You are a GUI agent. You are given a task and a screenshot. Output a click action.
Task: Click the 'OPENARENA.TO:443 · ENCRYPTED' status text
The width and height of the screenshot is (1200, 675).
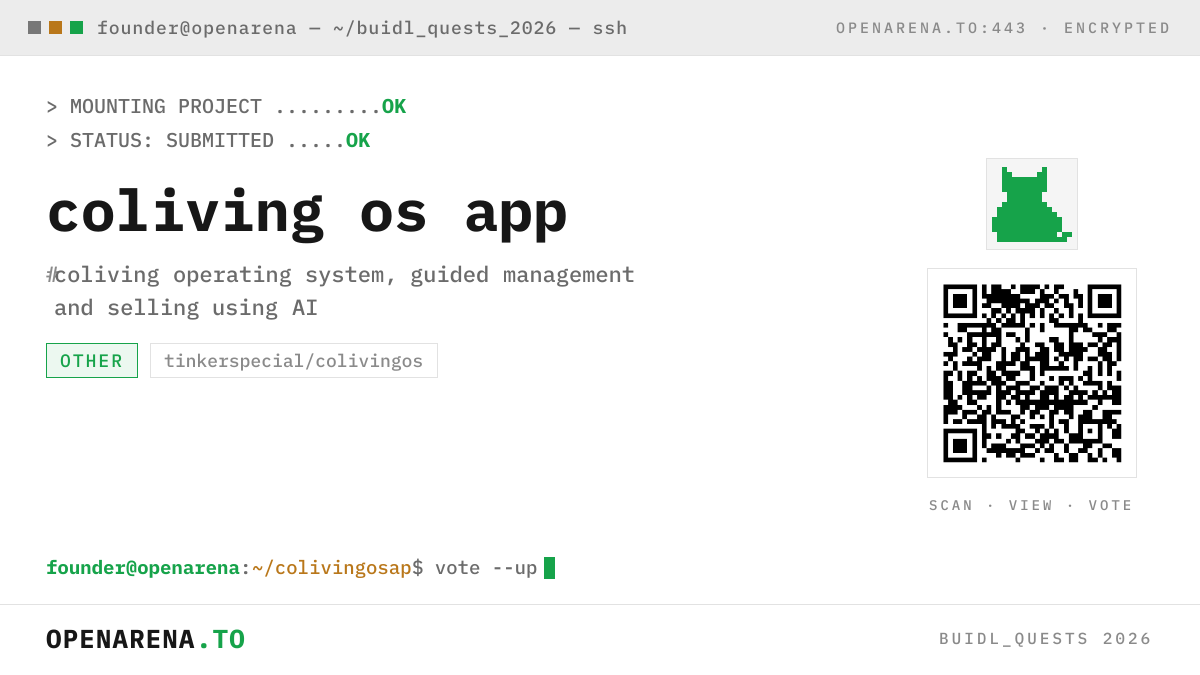coord(1003,28)
